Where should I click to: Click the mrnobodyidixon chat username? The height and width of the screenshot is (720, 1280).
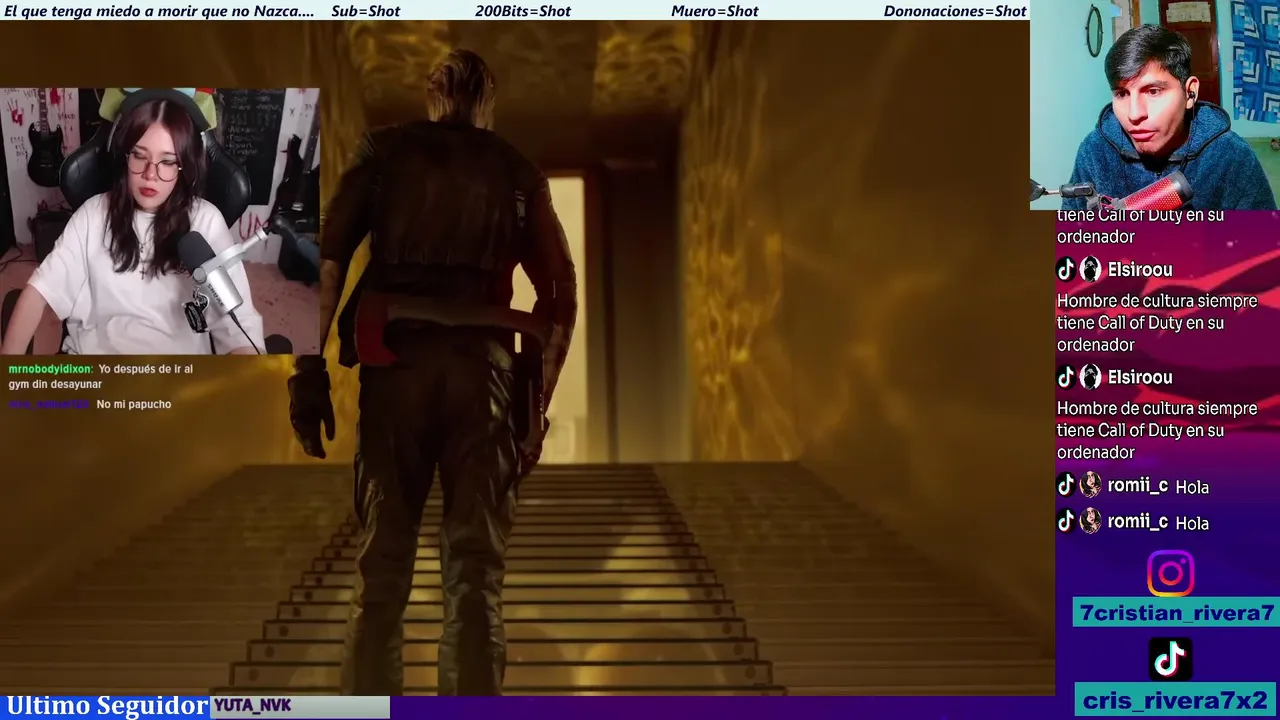[x=50, y=369]
